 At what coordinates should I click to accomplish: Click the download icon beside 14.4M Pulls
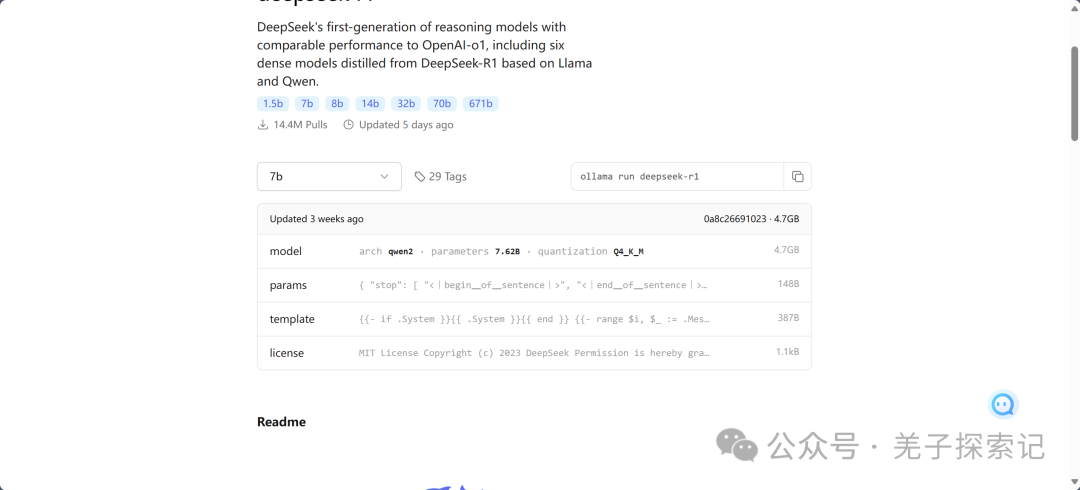(262, 125)
